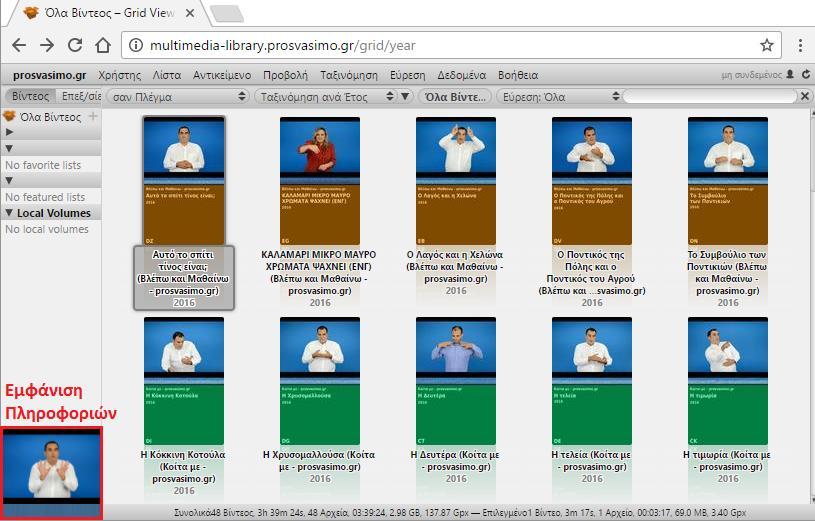Select 'Όλα Βίντεος' list in sidebar

point(50,117)
